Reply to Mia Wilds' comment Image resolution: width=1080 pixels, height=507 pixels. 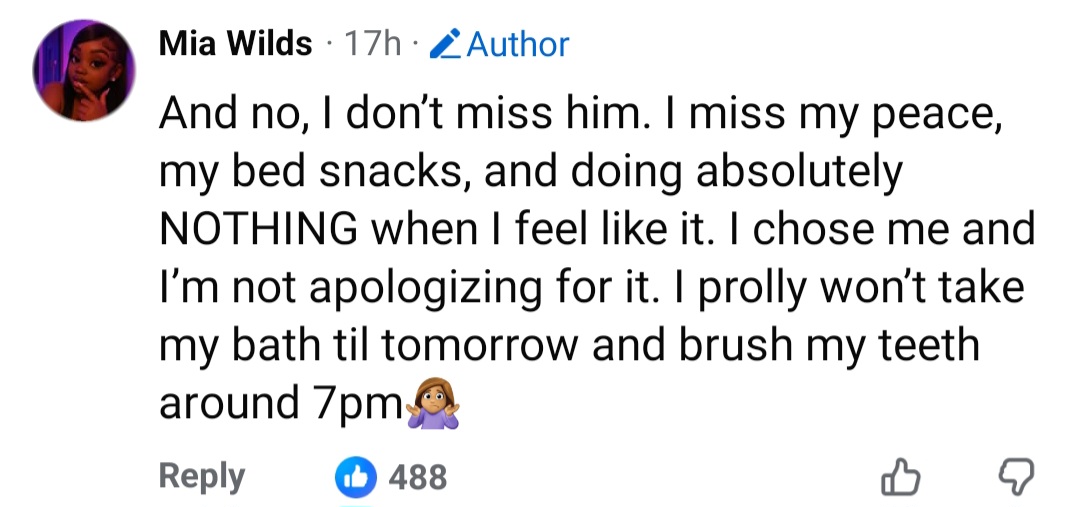(x=201, y=476)
